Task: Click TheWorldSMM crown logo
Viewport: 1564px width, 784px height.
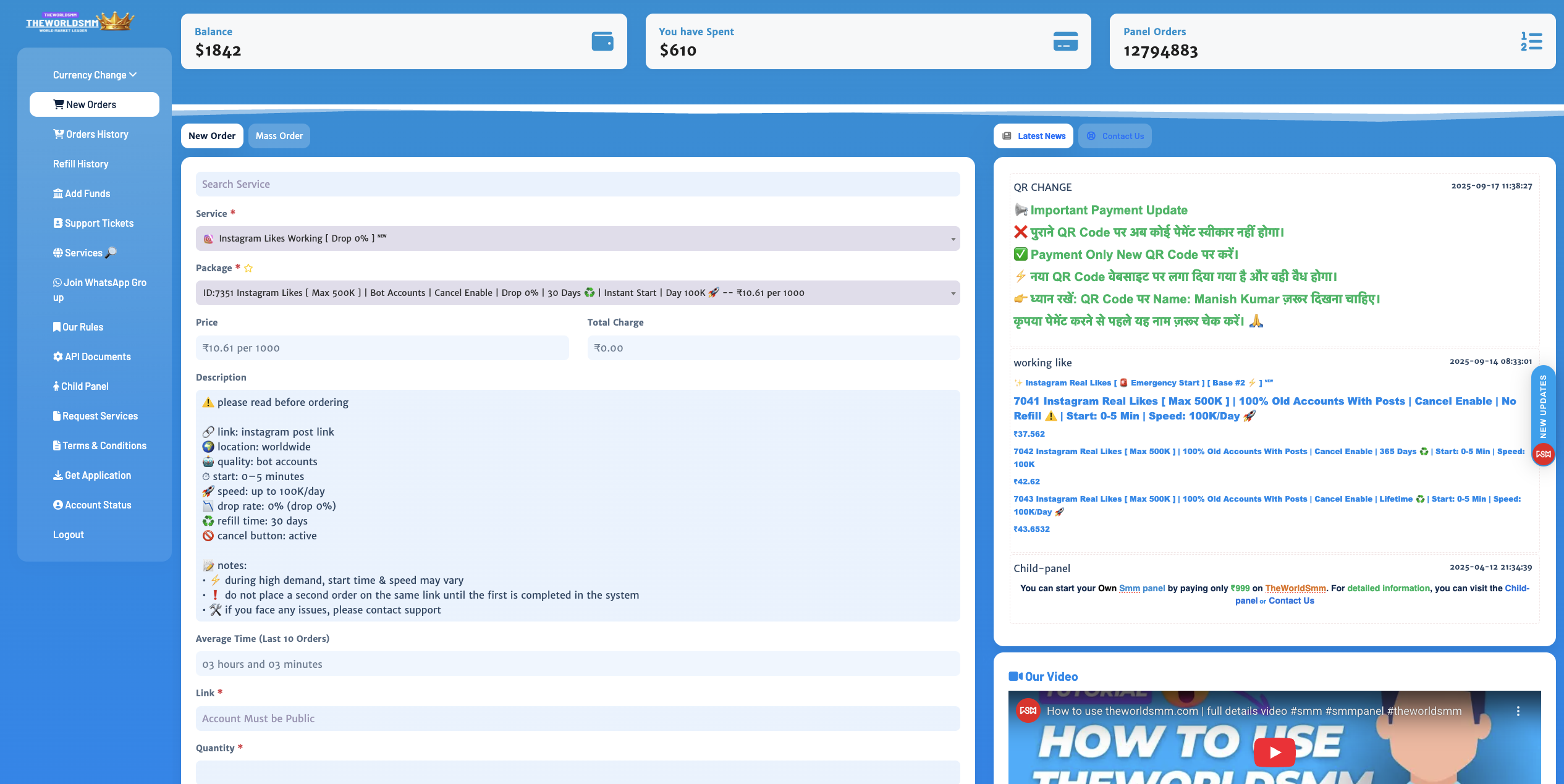Action: 80,22
